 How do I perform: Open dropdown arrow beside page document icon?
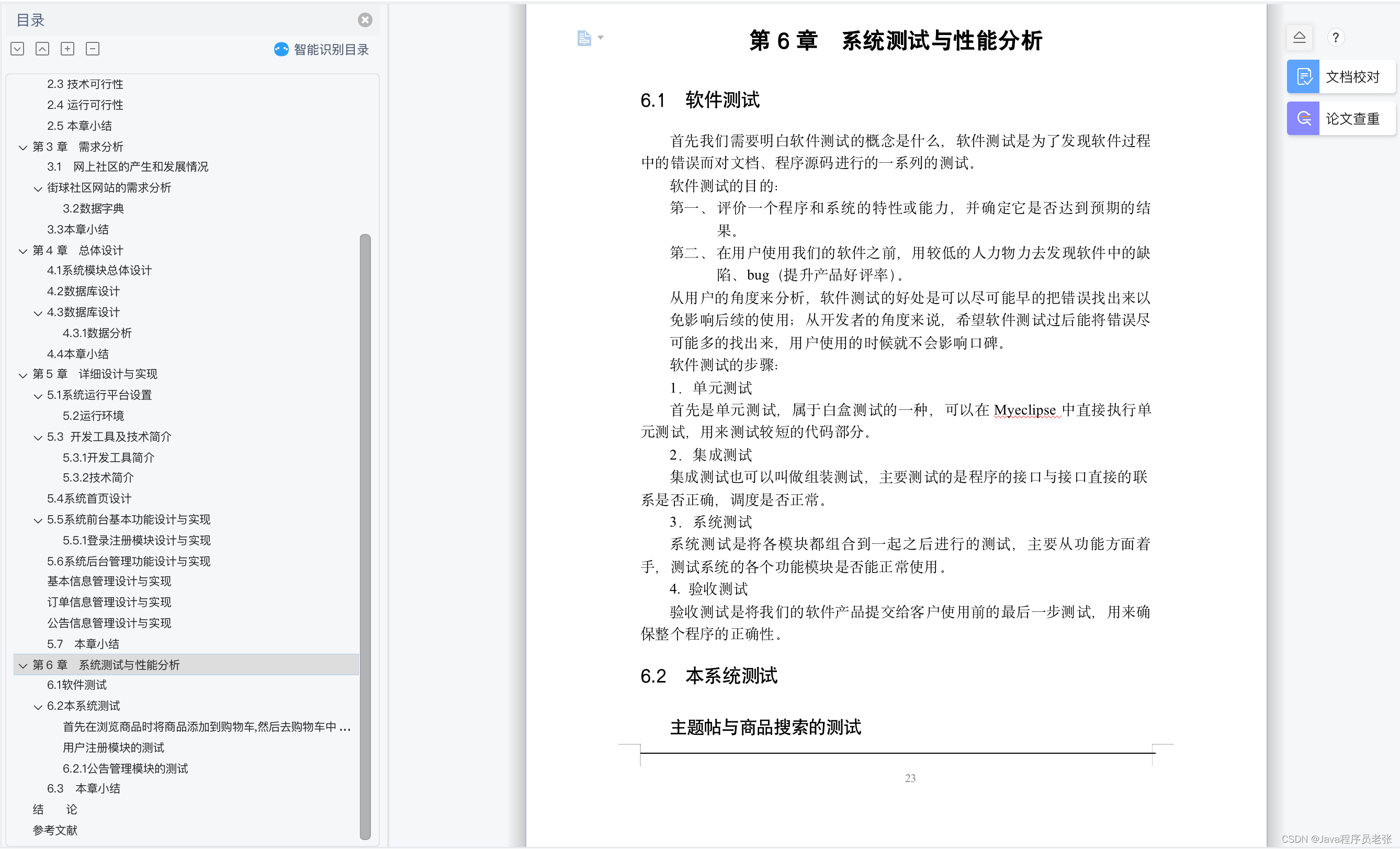click(601, 38)
